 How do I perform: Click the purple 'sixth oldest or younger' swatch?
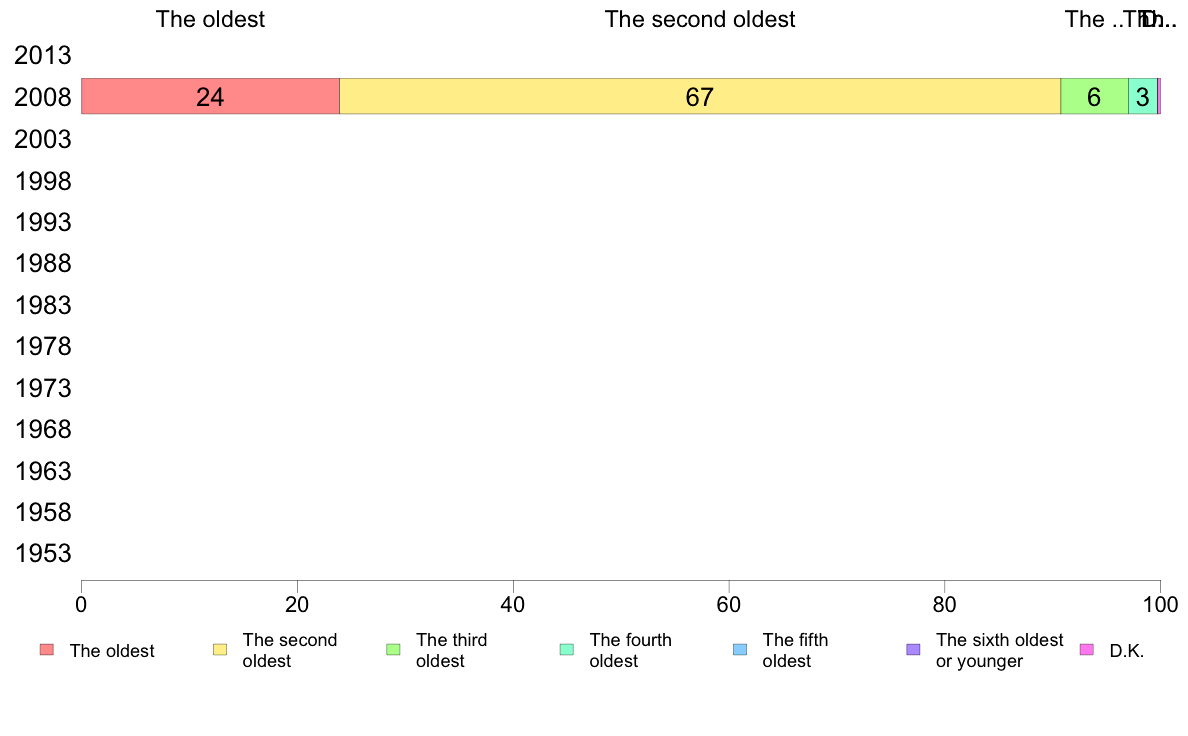913,650
